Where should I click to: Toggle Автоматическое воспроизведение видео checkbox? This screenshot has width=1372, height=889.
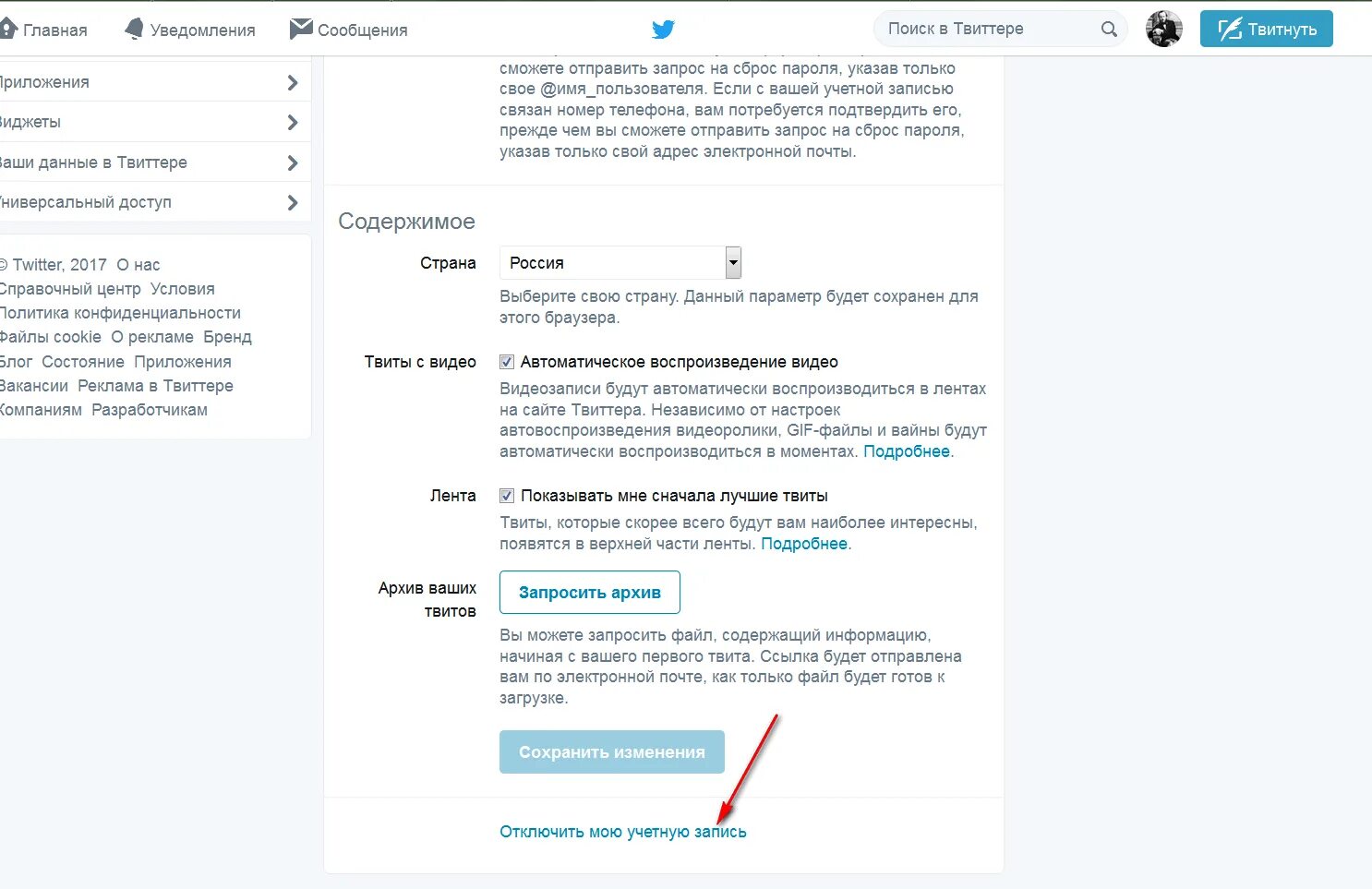pyautogui.click(x=507, y=362)
